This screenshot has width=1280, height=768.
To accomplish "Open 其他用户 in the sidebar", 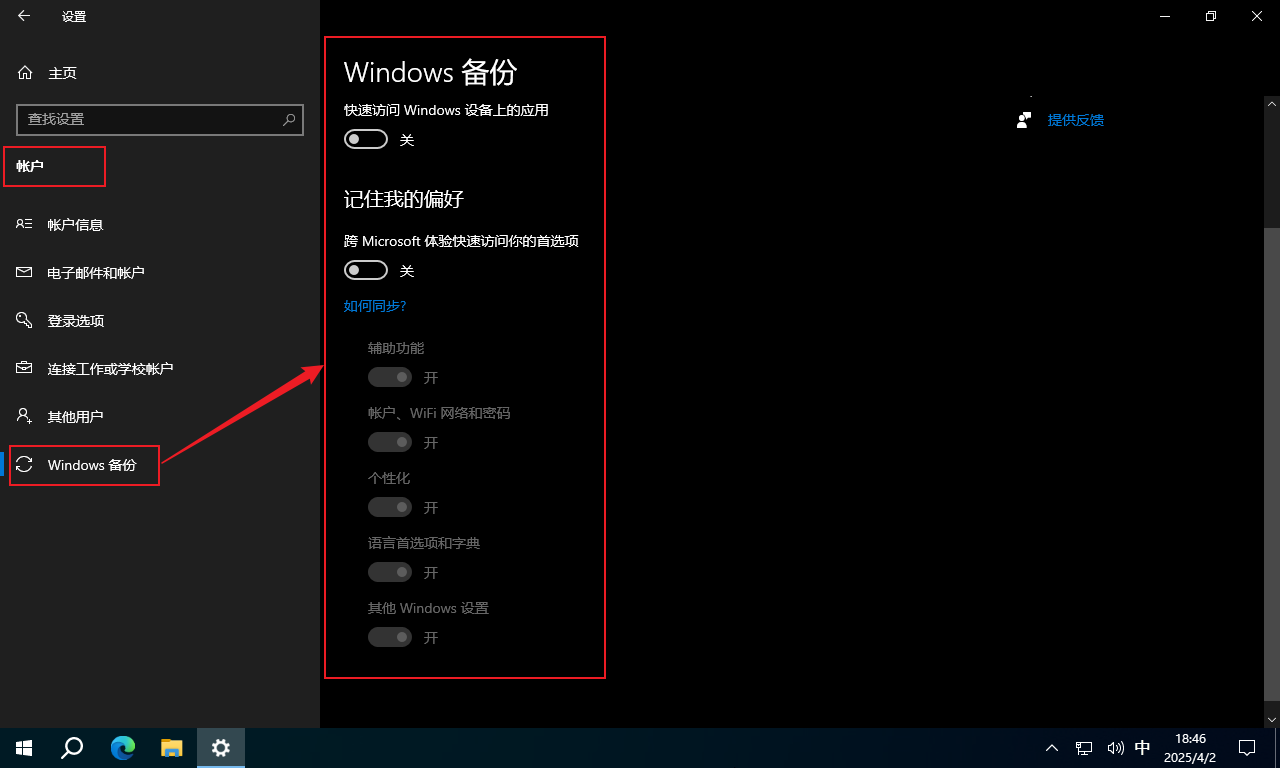I will click(160, 417).
